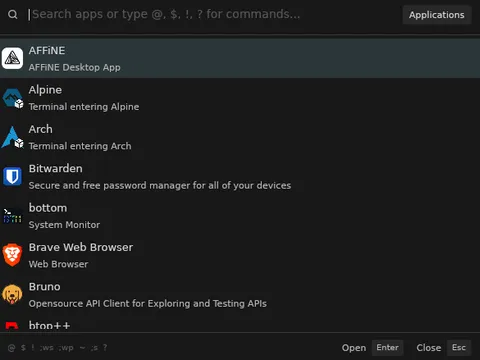Click the btop++ red icon
Screen dimensions: 480x360
(12, 326)
